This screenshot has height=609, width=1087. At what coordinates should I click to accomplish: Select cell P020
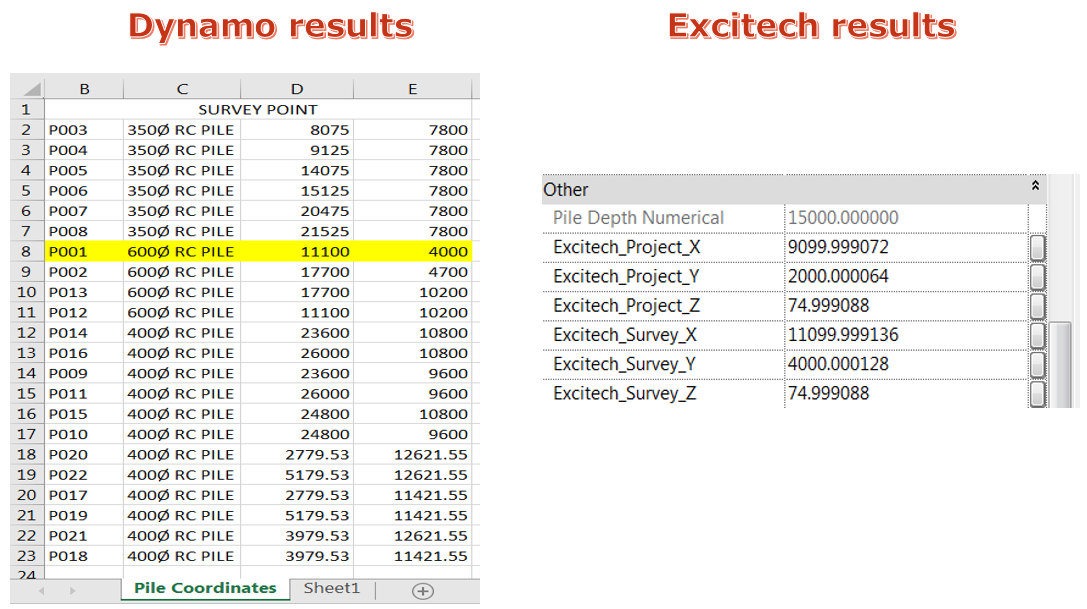tap(85, 454)
